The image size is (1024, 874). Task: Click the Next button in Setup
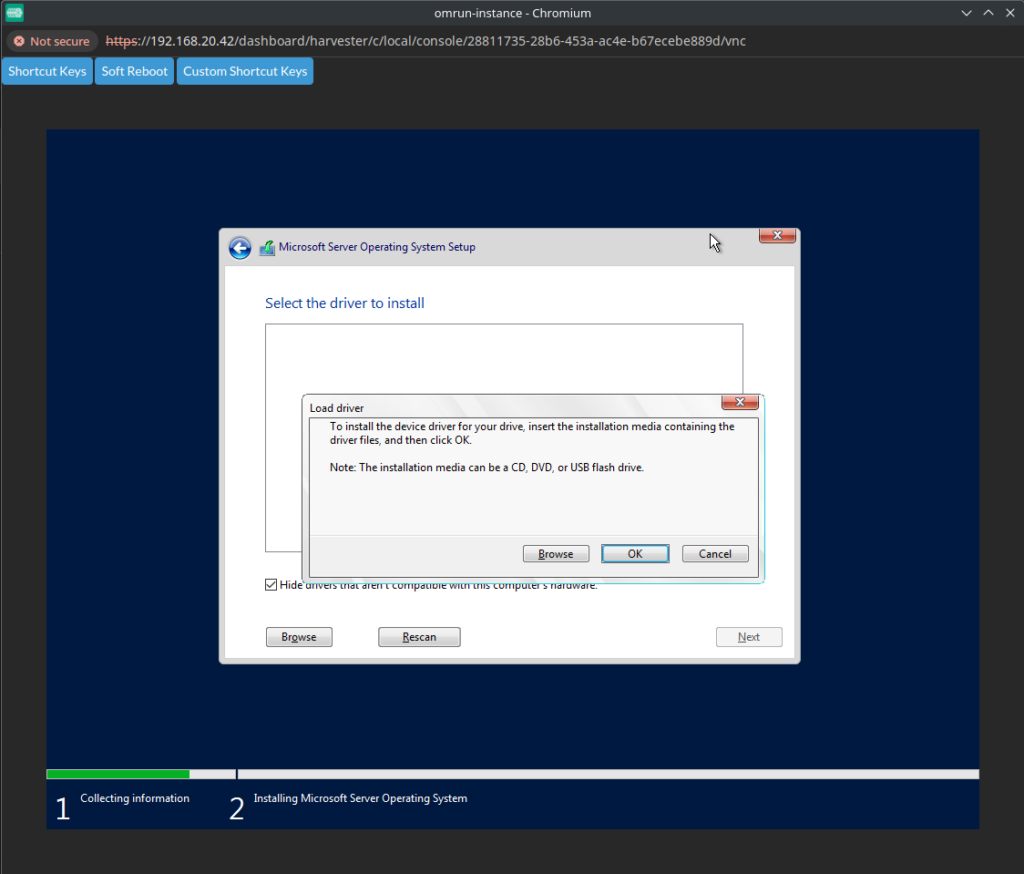[749, 637]
